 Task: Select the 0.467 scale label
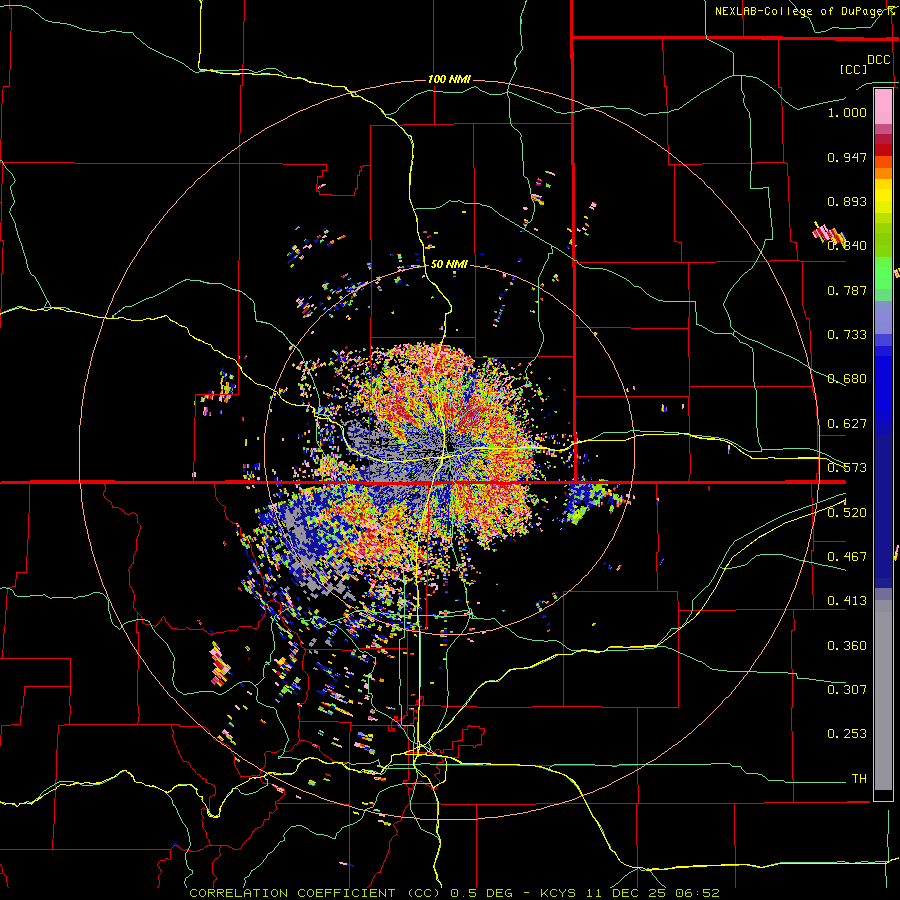[847, 557]
